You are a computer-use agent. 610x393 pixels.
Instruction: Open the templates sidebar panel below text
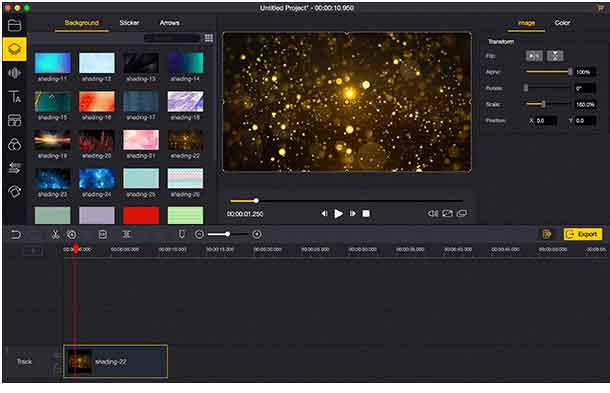click(14, 120)
